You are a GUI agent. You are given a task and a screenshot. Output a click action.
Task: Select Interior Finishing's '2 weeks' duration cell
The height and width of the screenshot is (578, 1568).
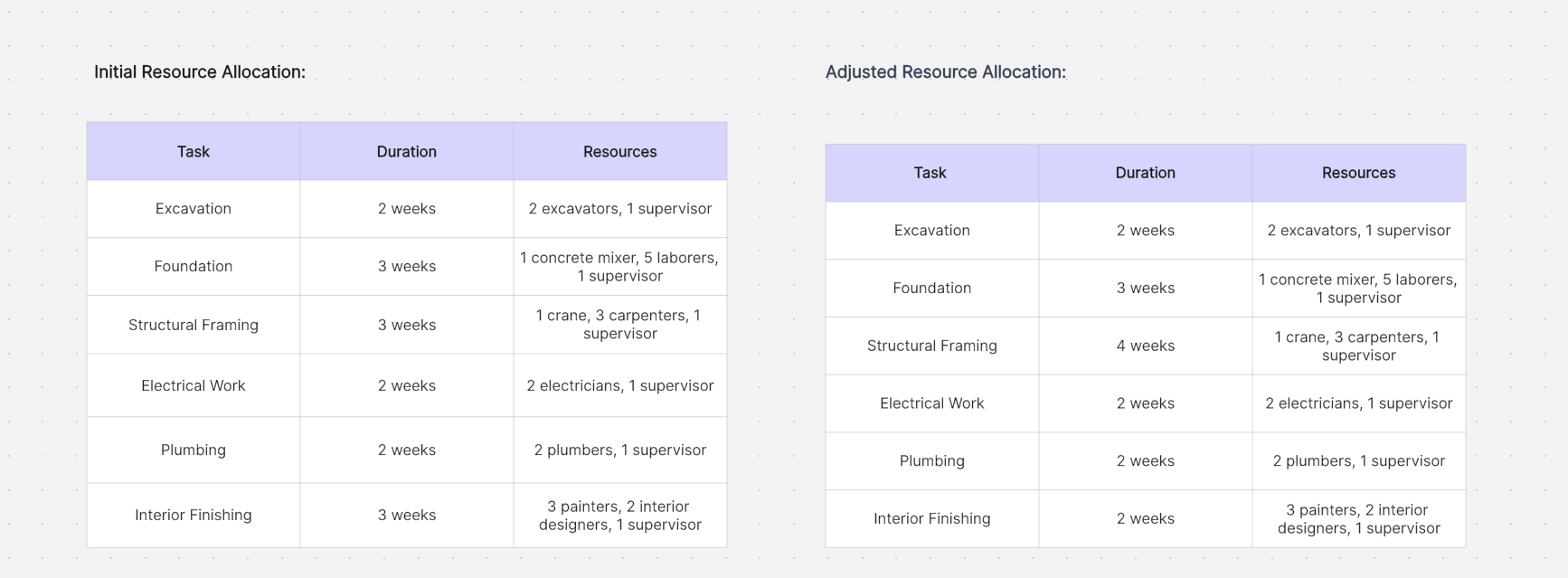point(1145,518)
